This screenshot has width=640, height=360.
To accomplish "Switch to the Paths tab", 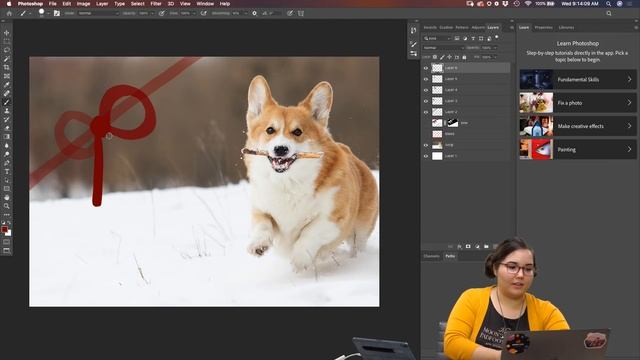I will 450,256.
